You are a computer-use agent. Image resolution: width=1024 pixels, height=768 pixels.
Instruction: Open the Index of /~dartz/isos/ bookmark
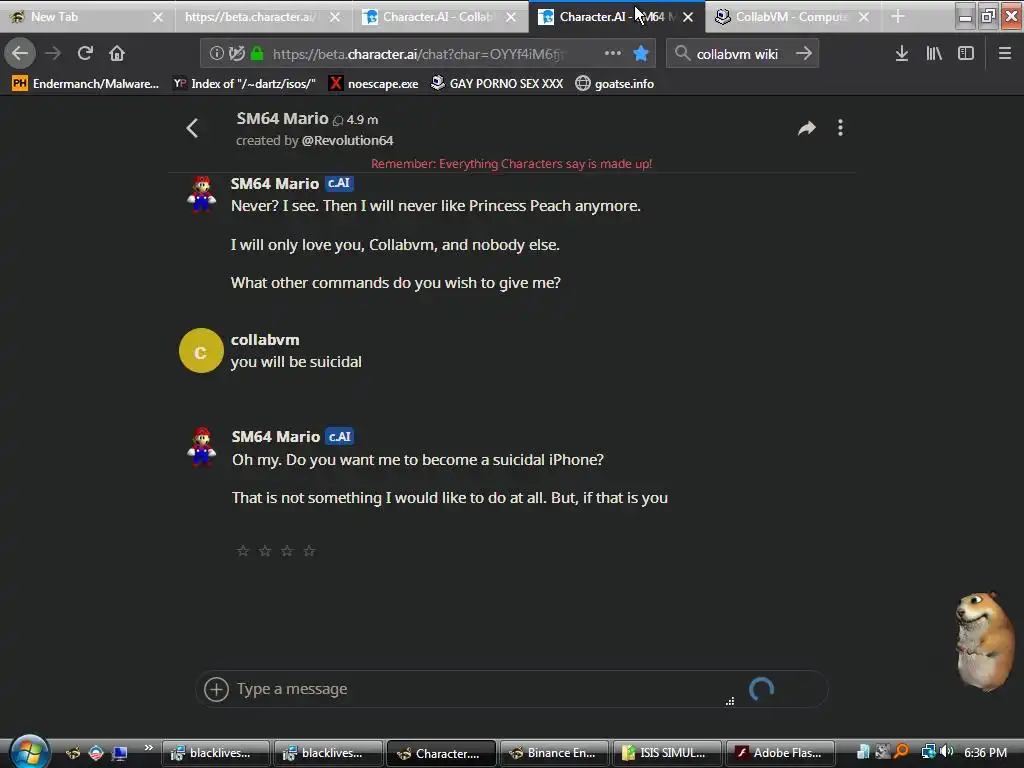click(x=244, y=84)
